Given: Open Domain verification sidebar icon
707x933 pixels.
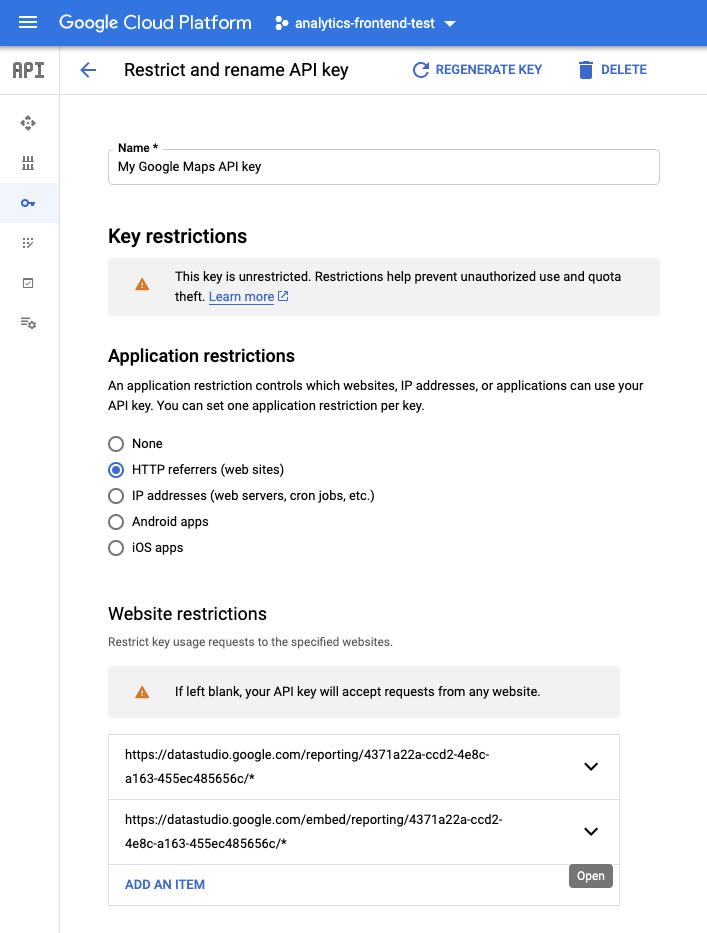Looking at the screenshot, I should (x=28, y=283).
